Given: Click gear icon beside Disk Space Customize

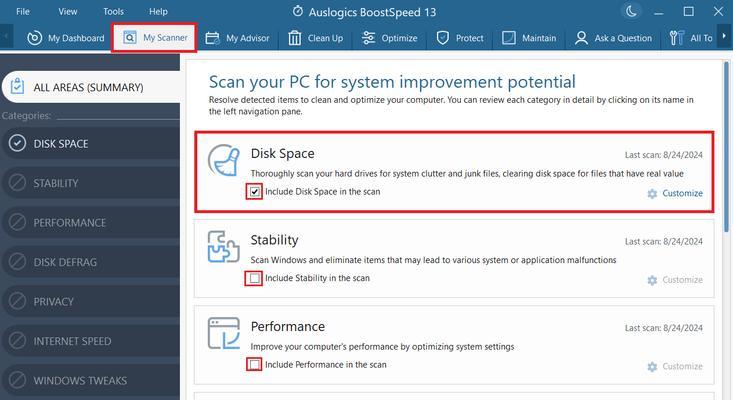Looking at the screenshot, I should [652, 193].
